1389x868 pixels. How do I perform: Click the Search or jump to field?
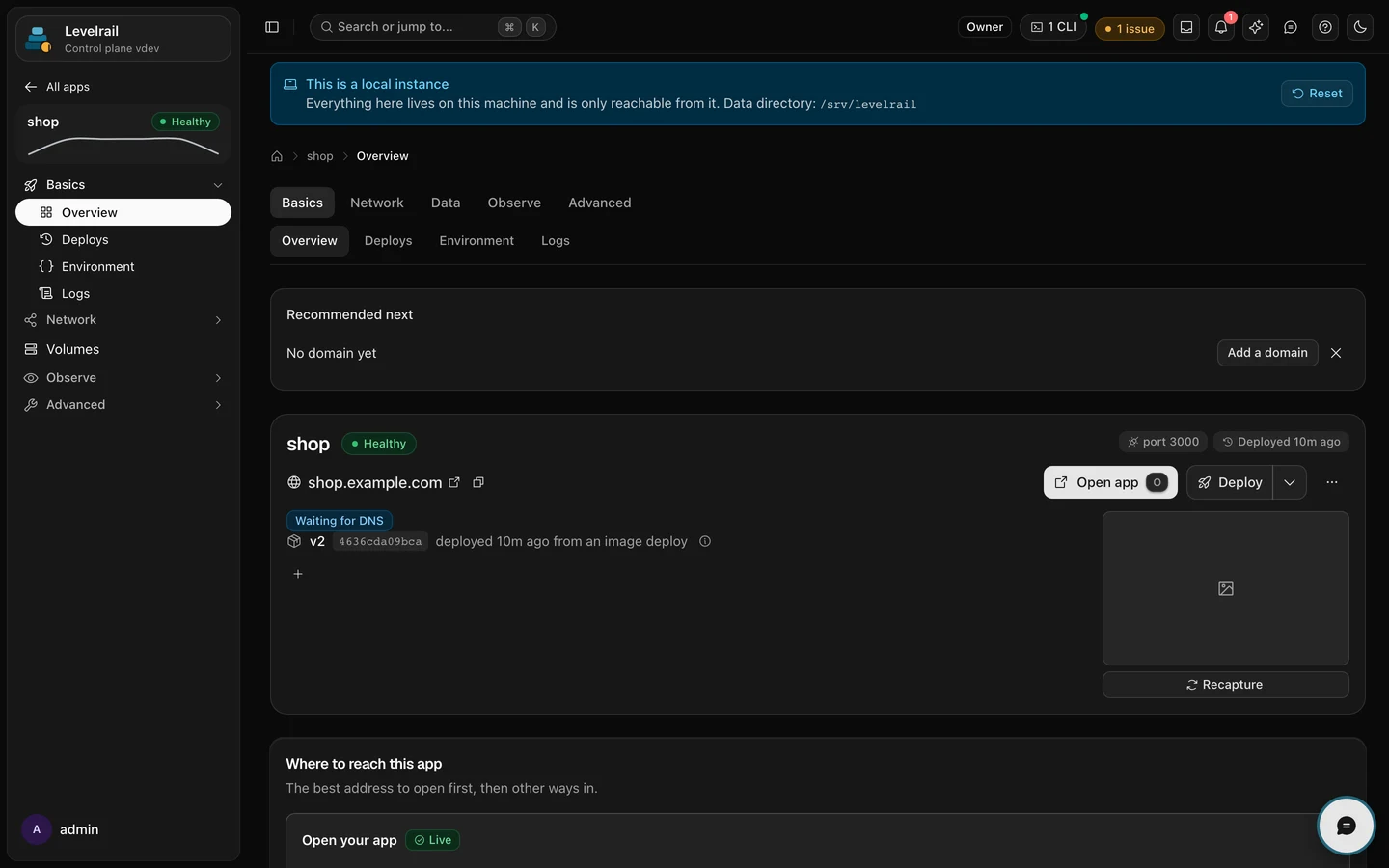pyautogui.click(x=432, y=27)
